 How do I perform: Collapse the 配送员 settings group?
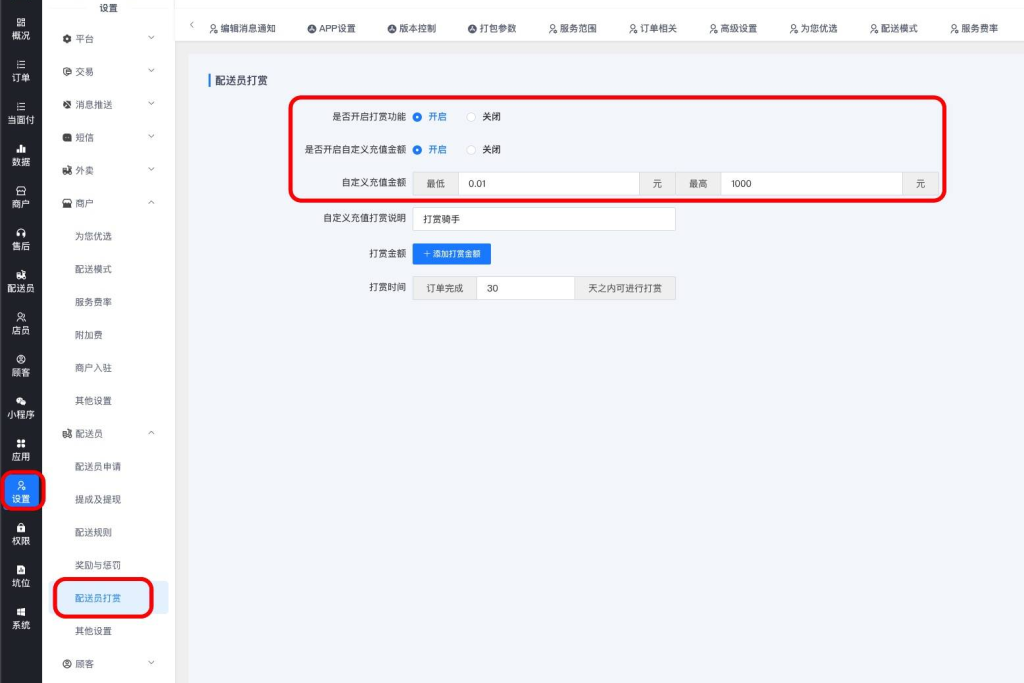(108, 433)
